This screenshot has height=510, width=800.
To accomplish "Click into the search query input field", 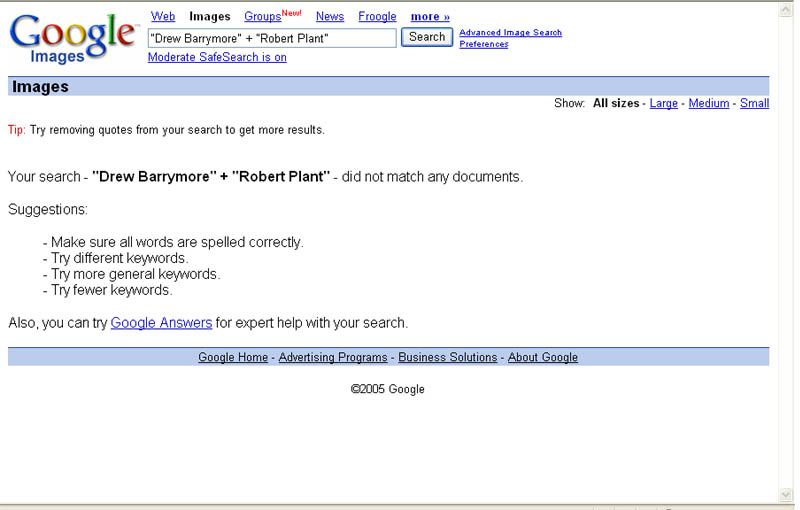I will (272, 38).
